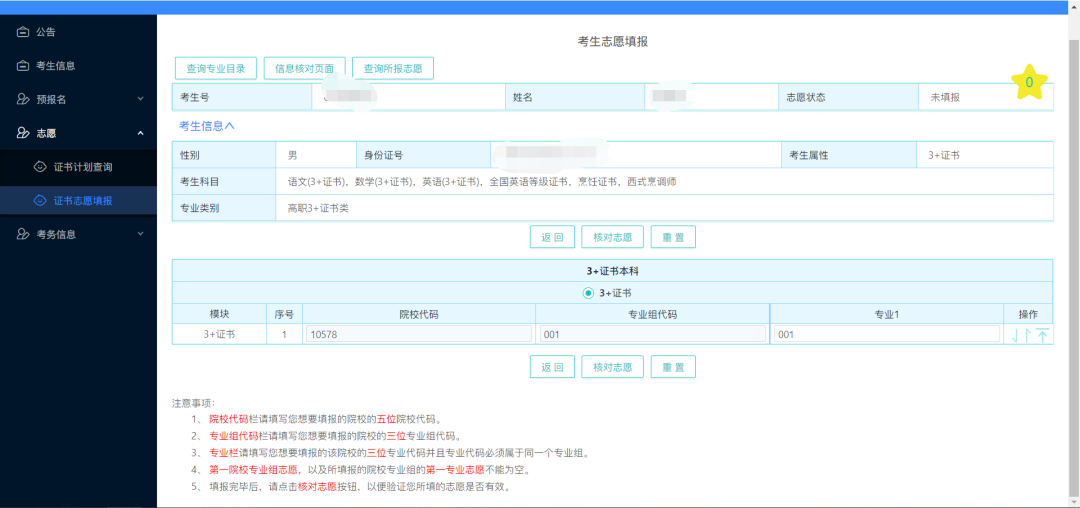Click upper 返回 button above table
This screenshot has height=508, width=1080.
[552, 237]
